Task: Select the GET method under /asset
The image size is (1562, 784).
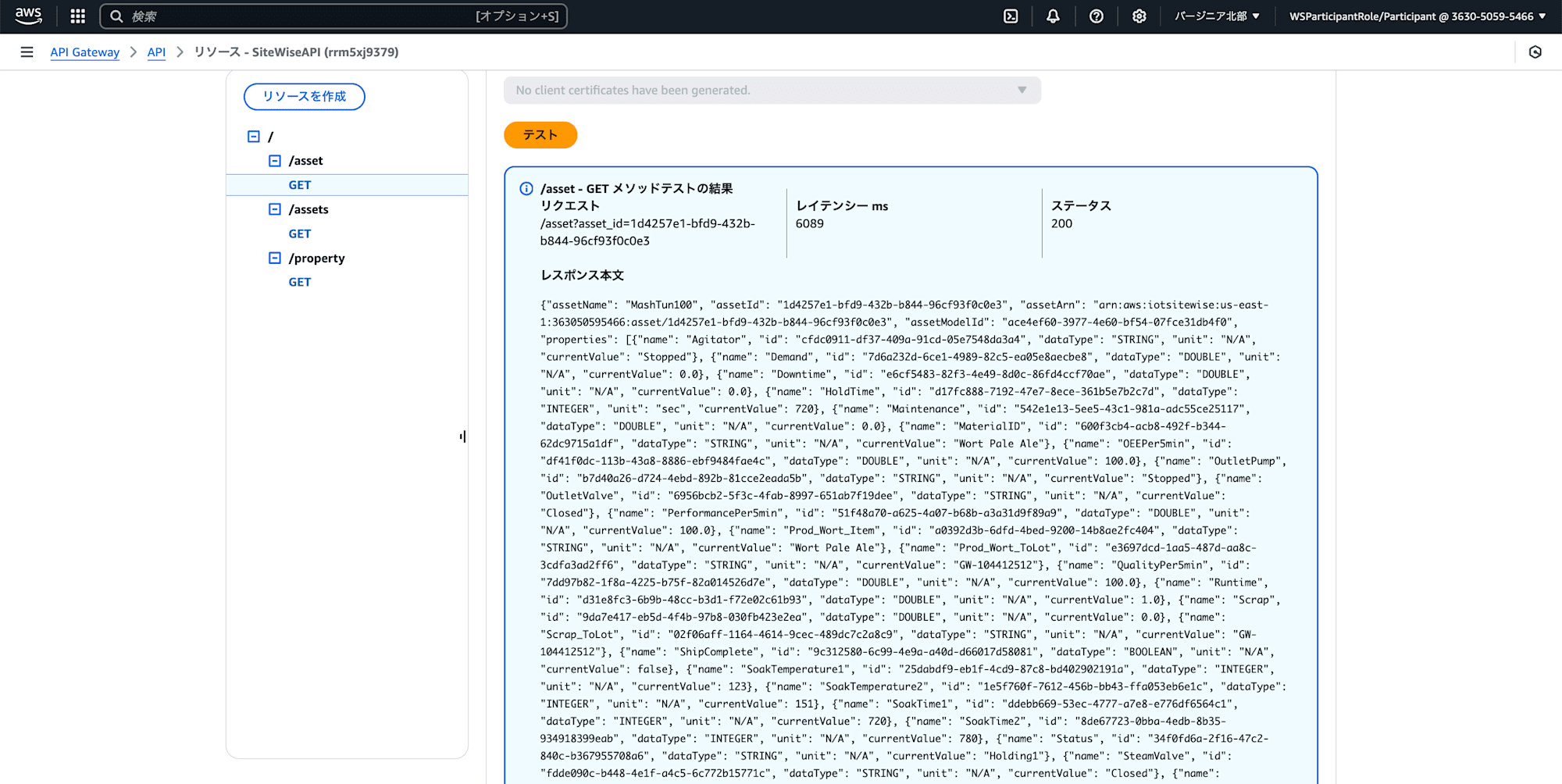Action: click(300, 185)
